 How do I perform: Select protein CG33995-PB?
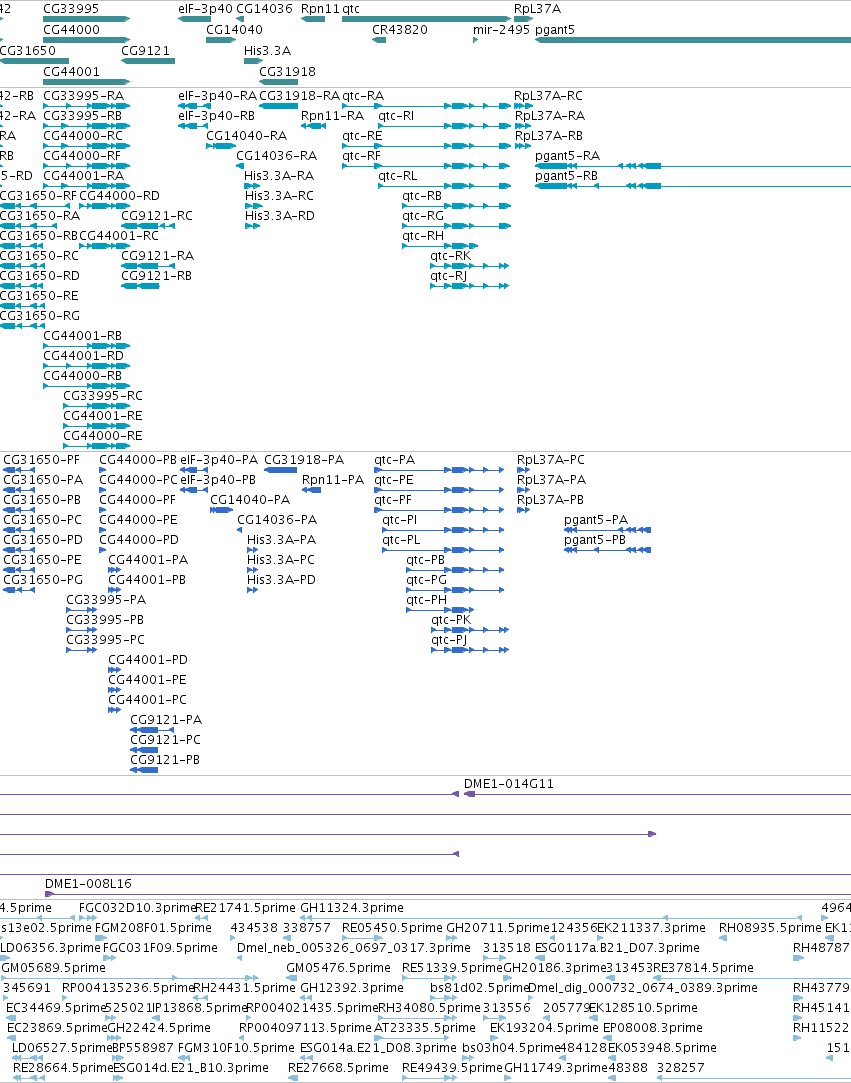click(x=105, y=620)
